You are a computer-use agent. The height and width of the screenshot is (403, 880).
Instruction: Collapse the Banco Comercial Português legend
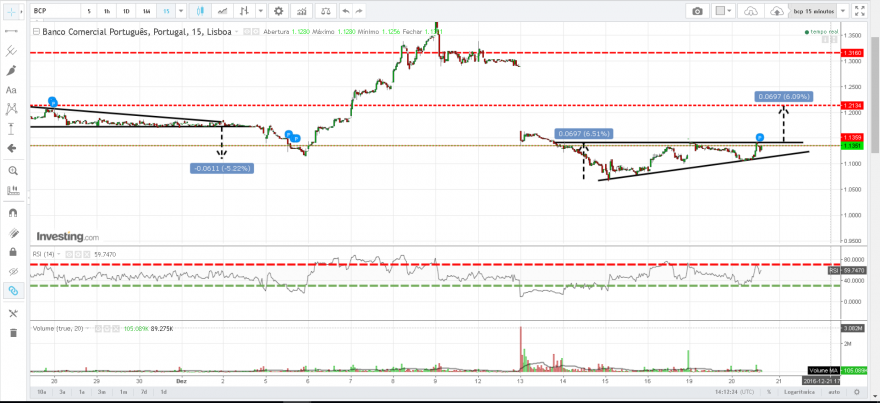pos(36,32)
